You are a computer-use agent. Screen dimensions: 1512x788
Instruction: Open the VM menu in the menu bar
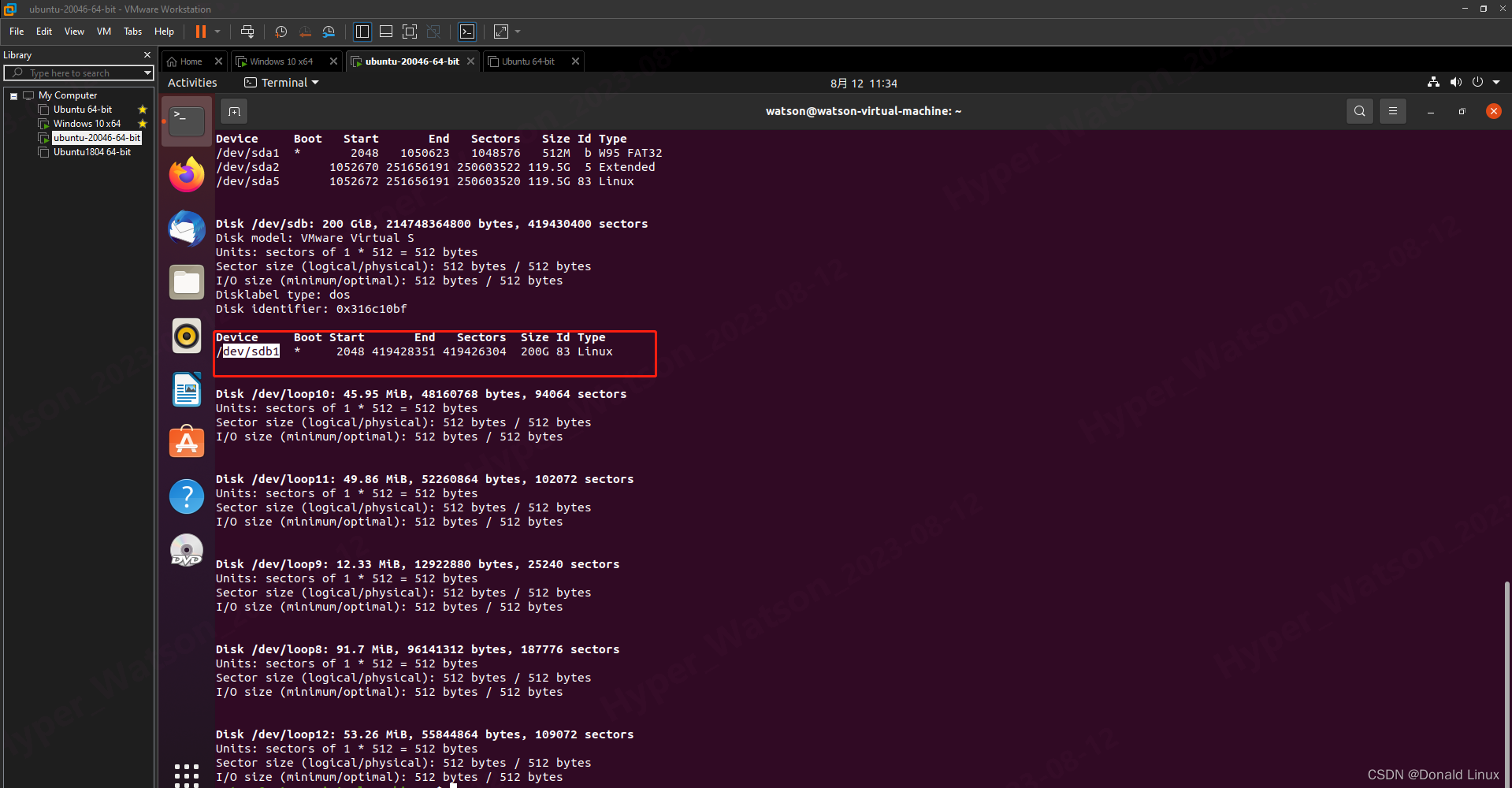(103, 32)
